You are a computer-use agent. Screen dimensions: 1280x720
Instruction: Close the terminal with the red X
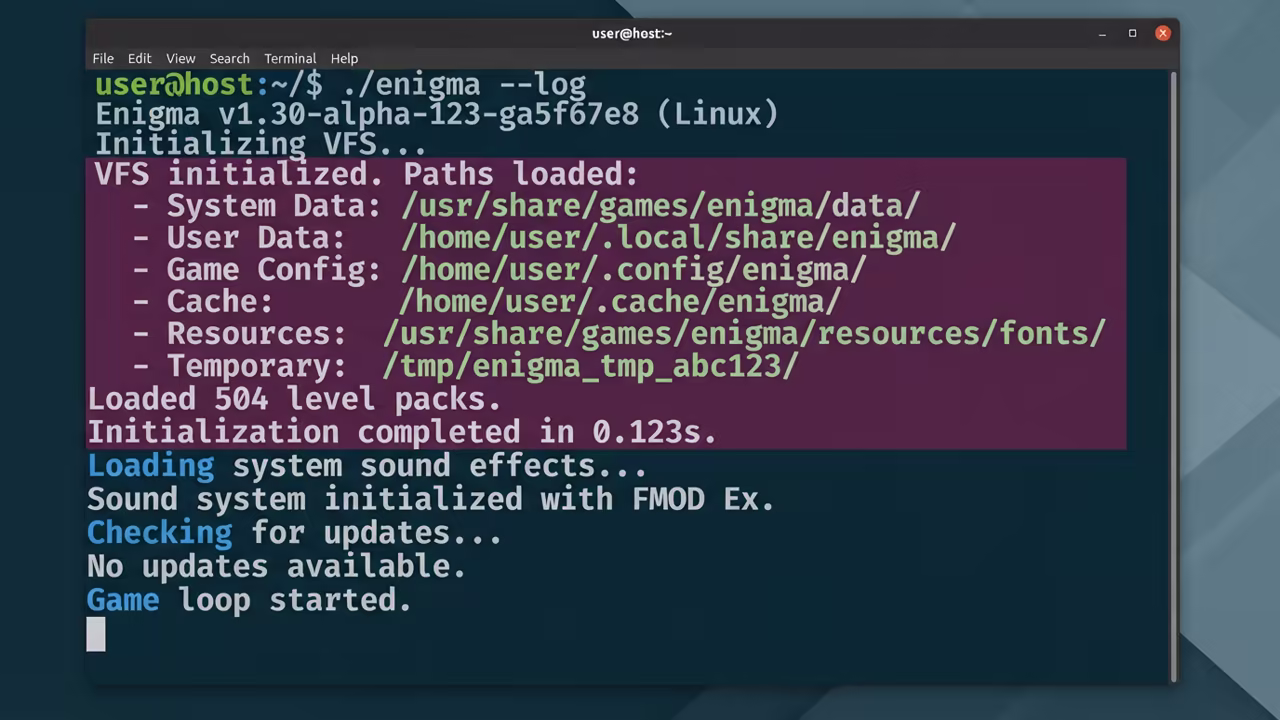click(x=1162, y=33)
